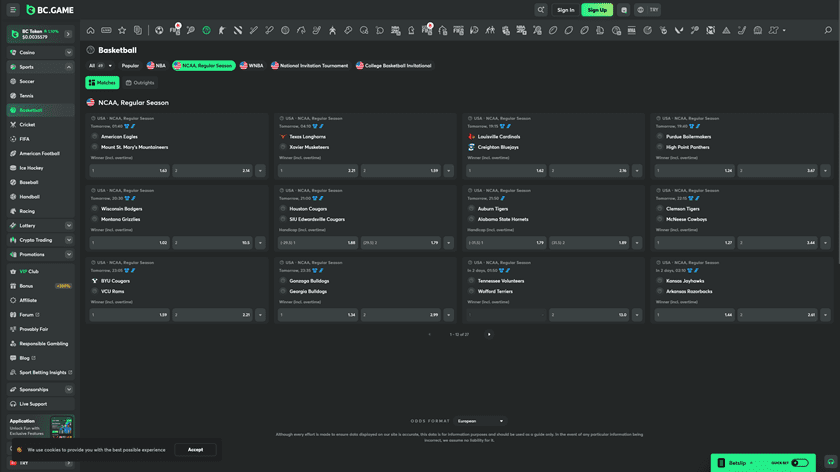
Task: Toggle the Quick Bet switch
Action: [x=799, y=463]
